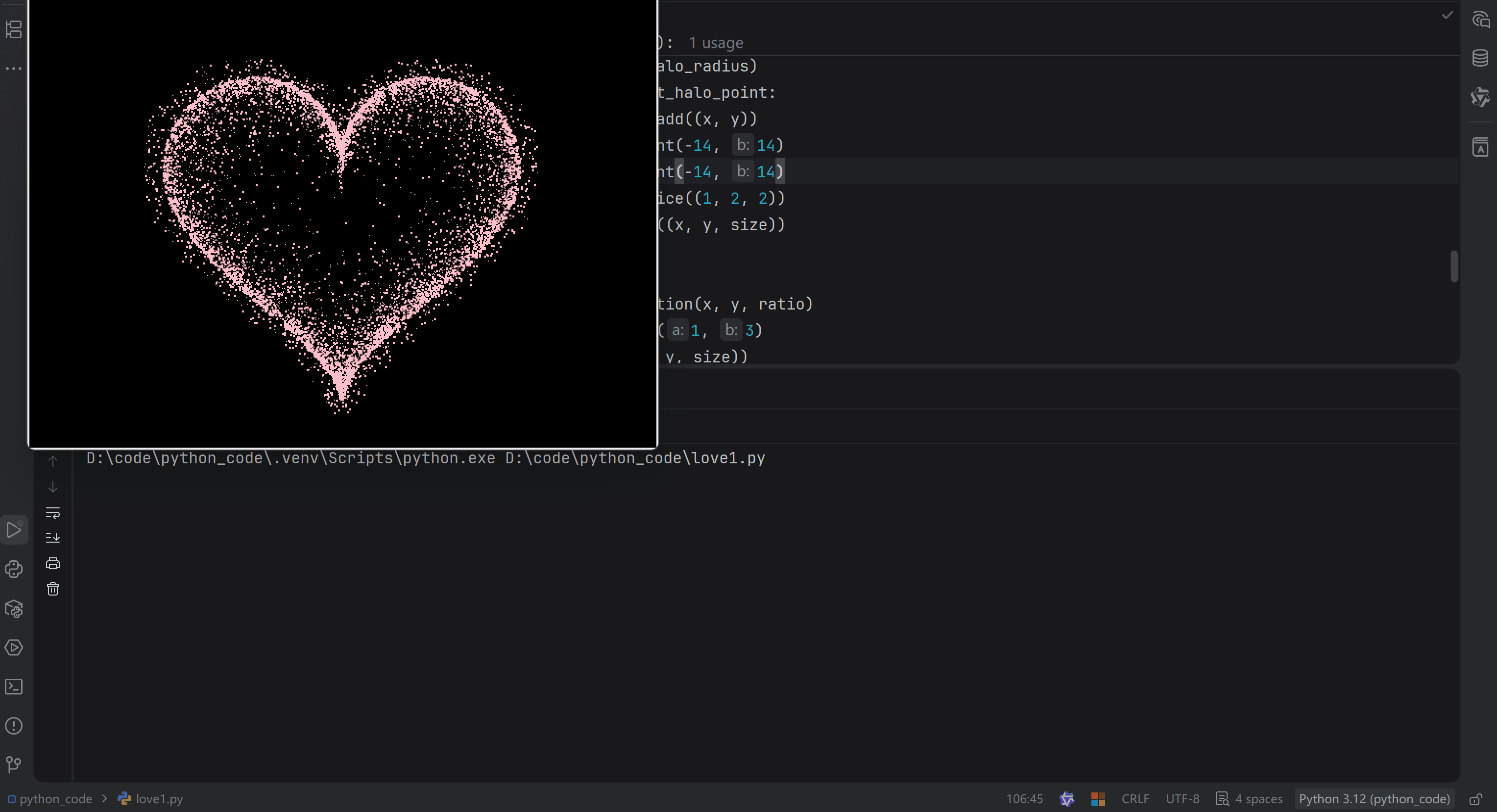Click the 106:45 line column indicator

pyautogui.click(x=1024, y=799)
